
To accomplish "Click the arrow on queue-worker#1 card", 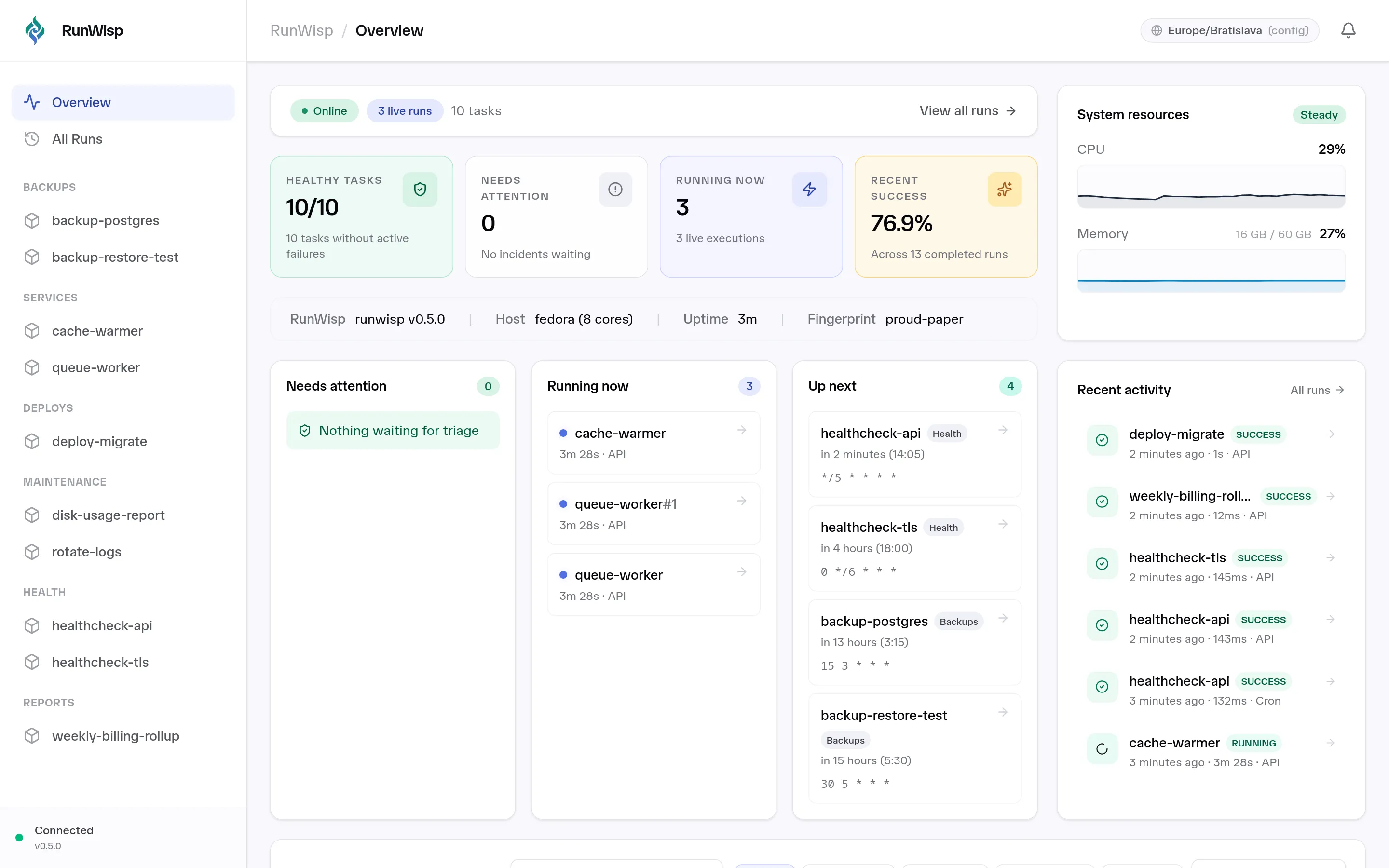I will [x=742, y=501].
